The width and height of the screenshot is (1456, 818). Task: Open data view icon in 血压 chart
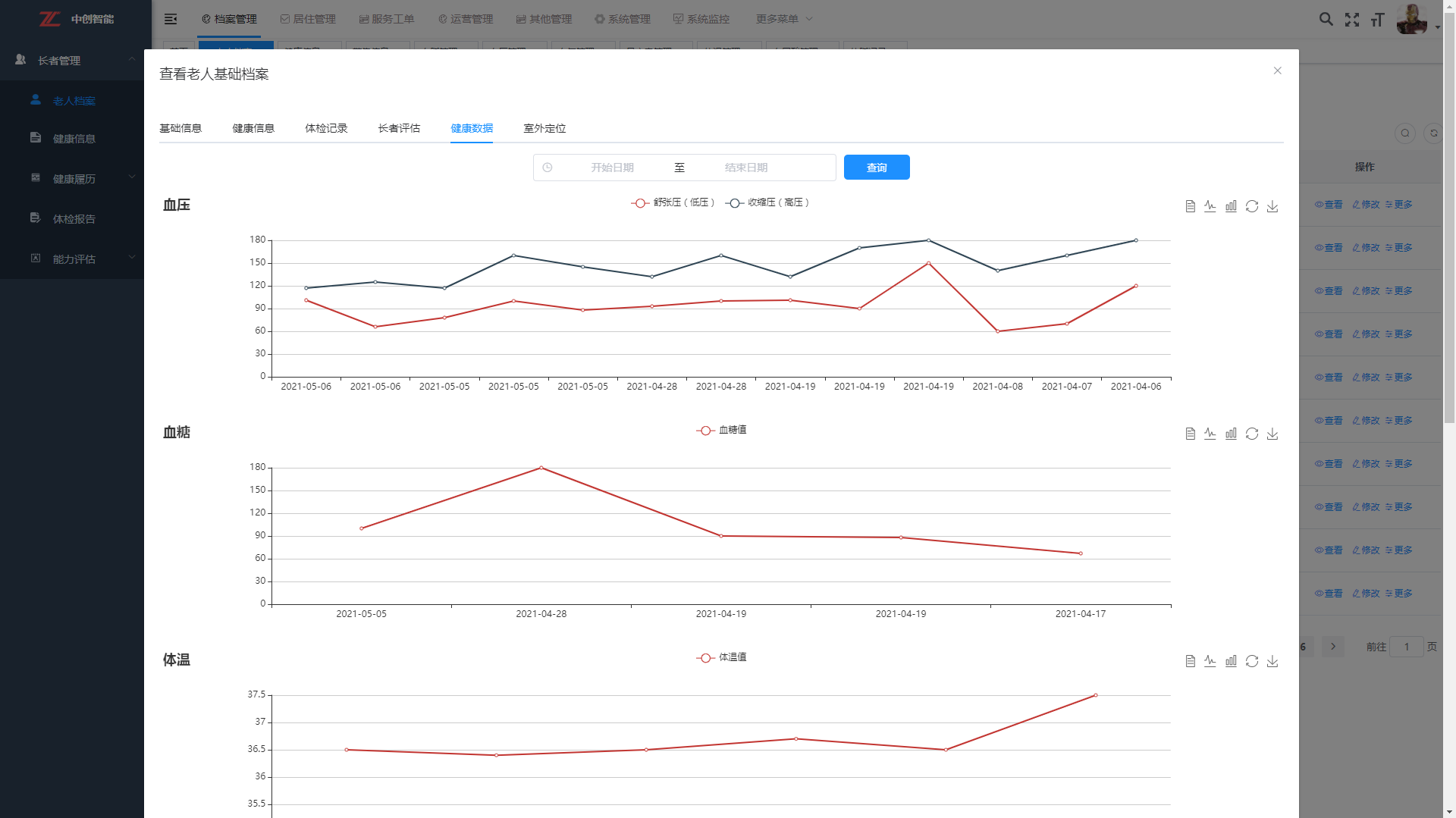[x=1190, y=206]
